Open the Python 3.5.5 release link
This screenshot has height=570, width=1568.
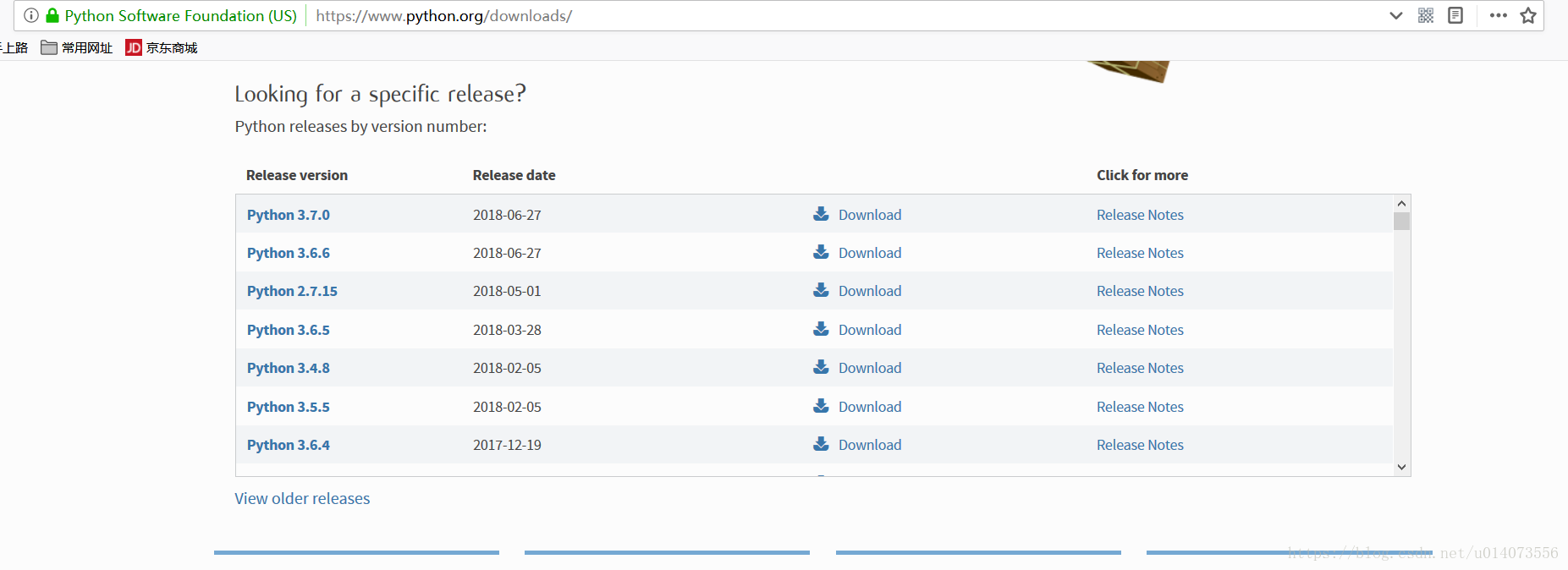pyautogui.click(x=289, y=407)
